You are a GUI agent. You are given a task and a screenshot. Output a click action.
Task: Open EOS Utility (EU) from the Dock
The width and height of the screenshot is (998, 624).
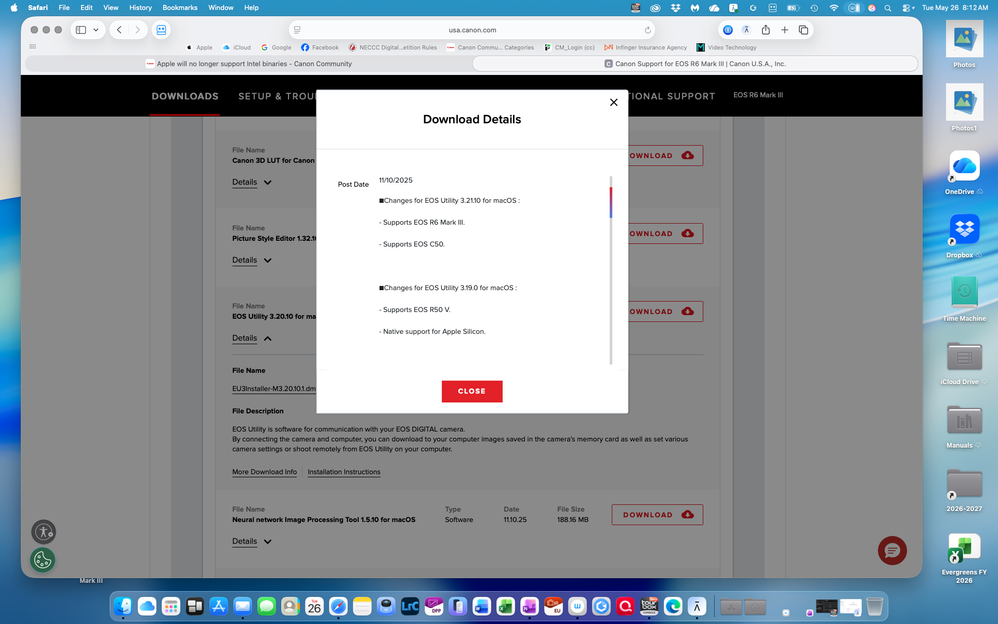554,606
